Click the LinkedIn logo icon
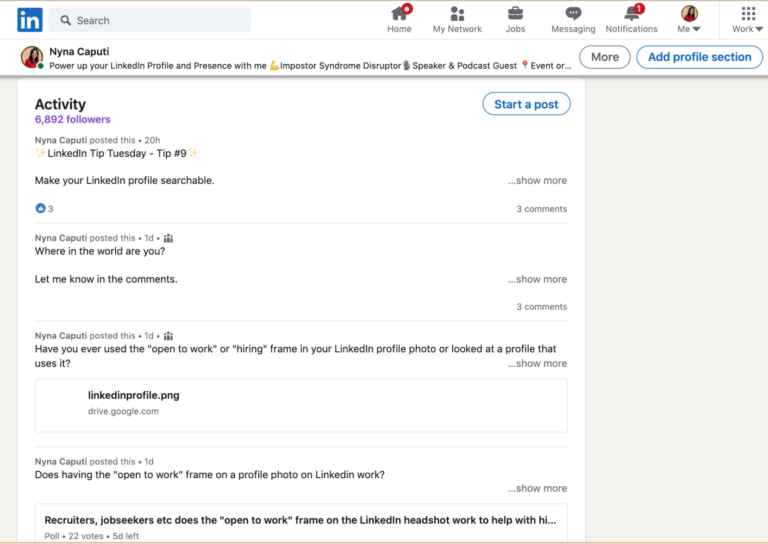Screen dimensions: 768x544 coord(30,20)
